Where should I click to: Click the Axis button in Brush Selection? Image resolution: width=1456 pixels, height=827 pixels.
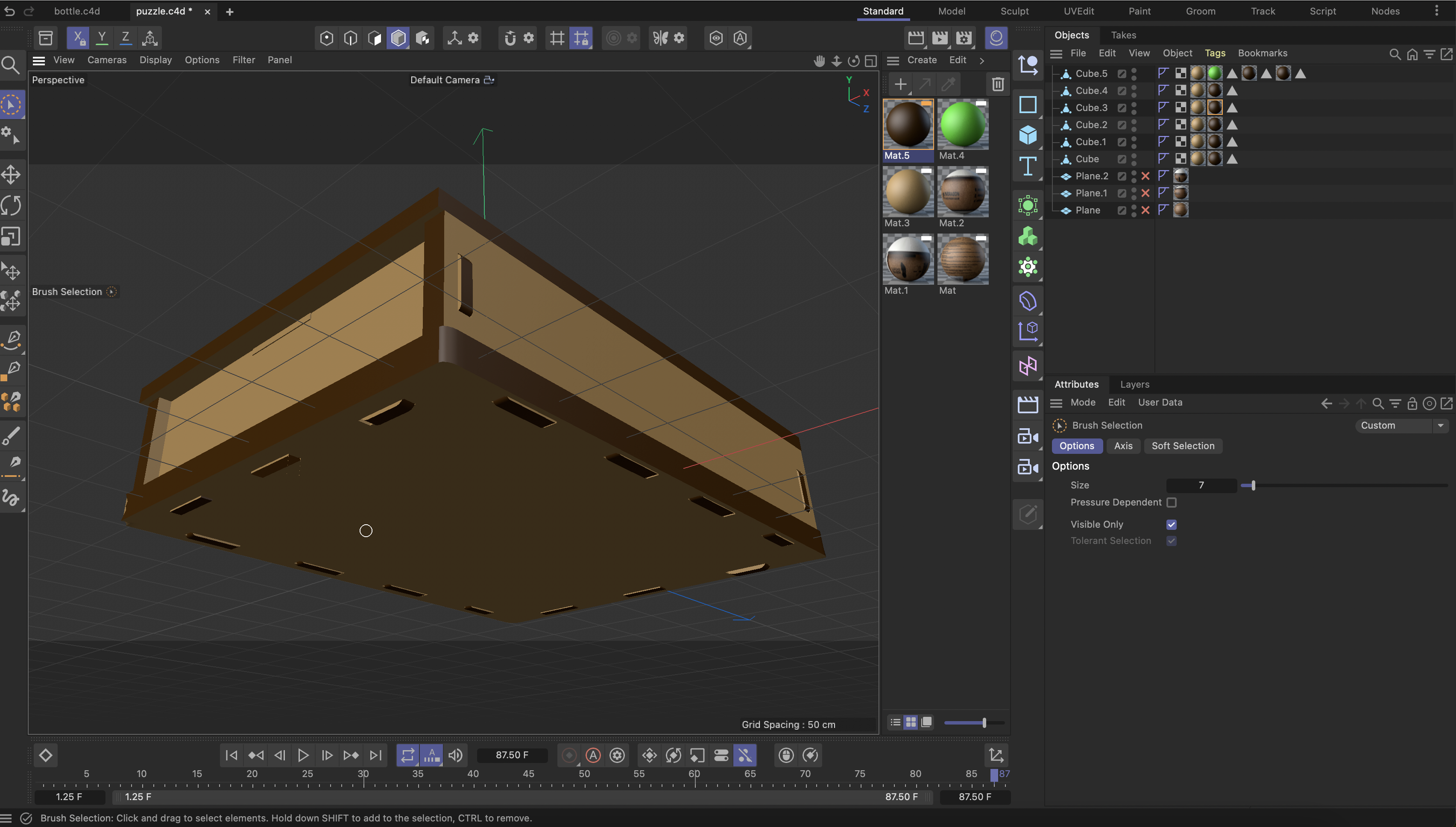[x=1123, y=446]
